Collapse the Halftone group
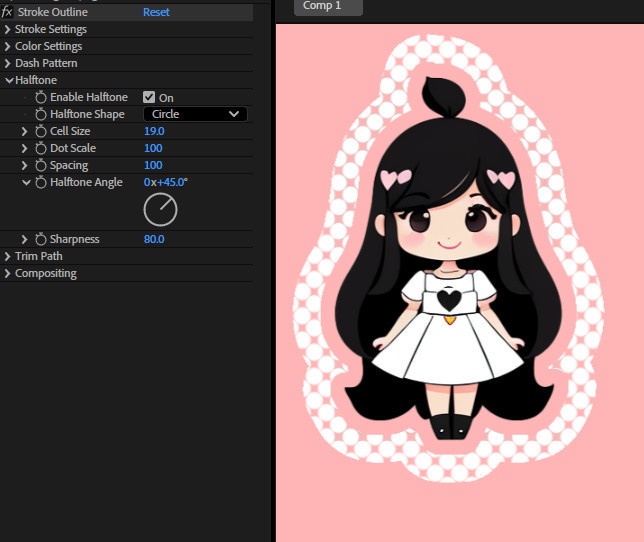The image size is (644, 542). 9,80
